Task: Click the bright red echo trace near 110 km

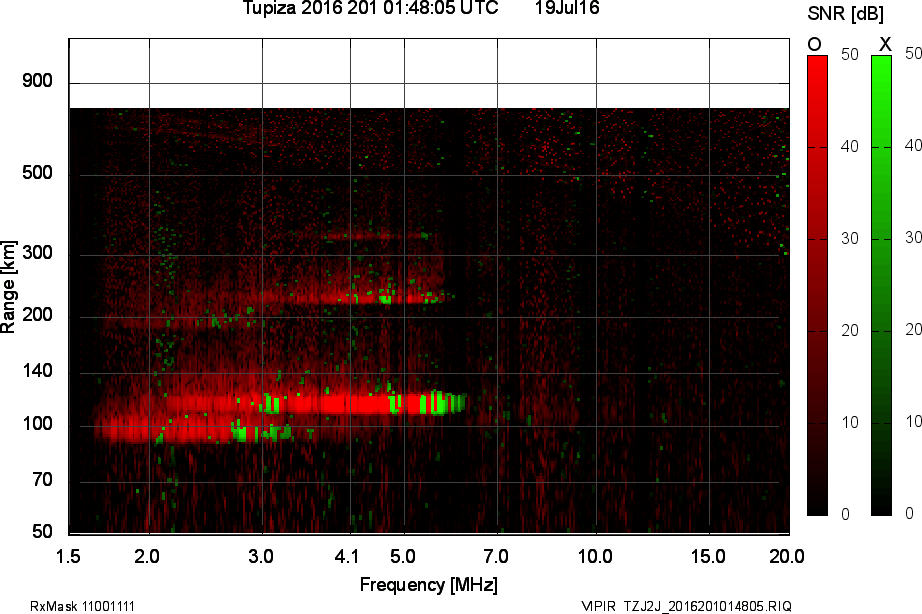Action: point(330,404)
